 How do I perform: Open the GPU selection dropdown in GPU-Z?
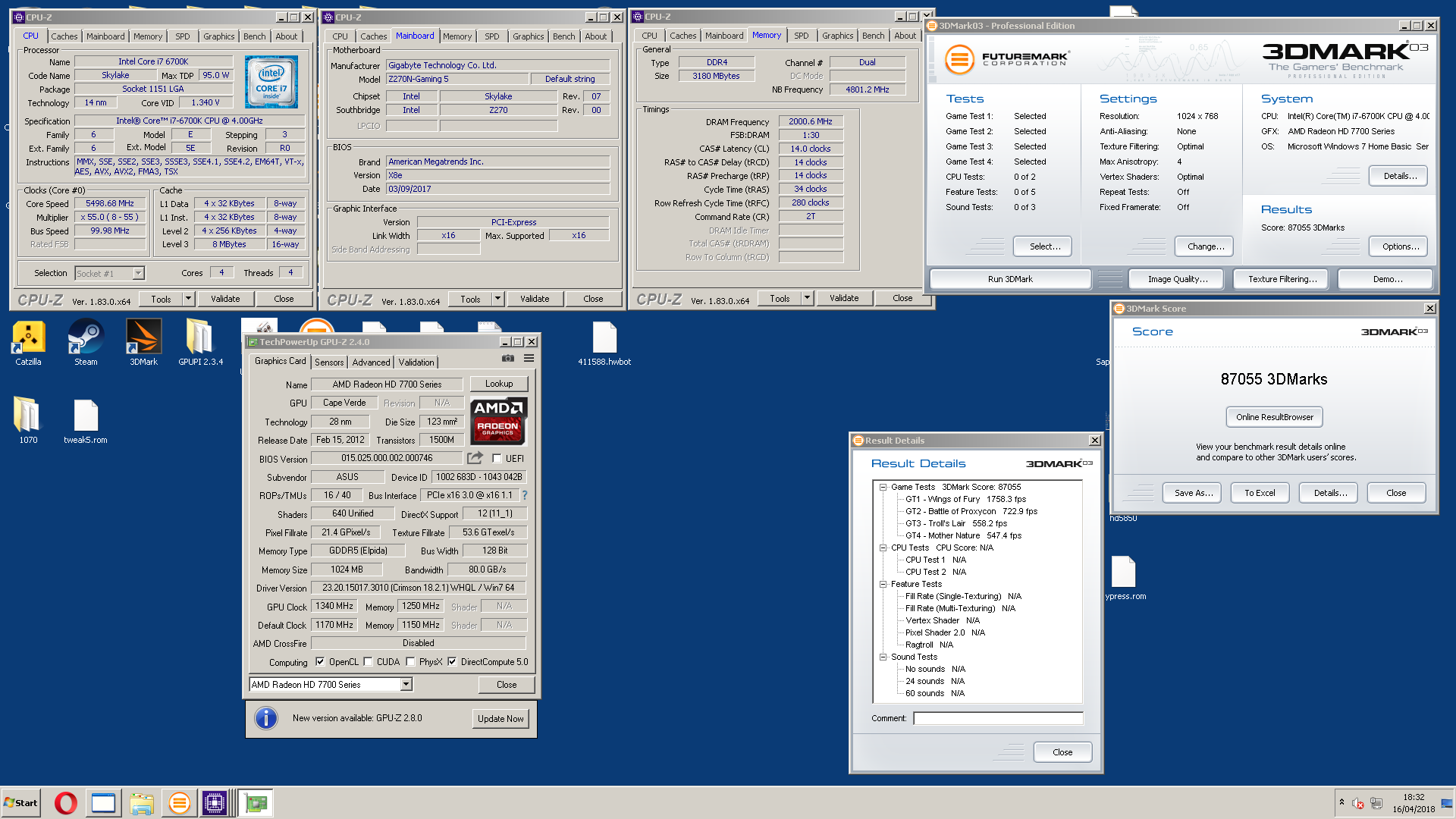click(406, 684)
